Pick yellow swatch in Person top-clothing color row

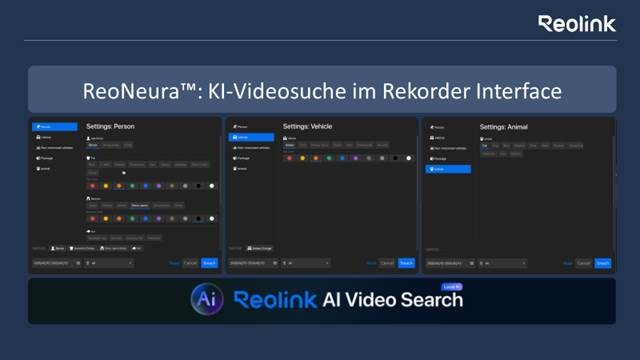(106, 186)
